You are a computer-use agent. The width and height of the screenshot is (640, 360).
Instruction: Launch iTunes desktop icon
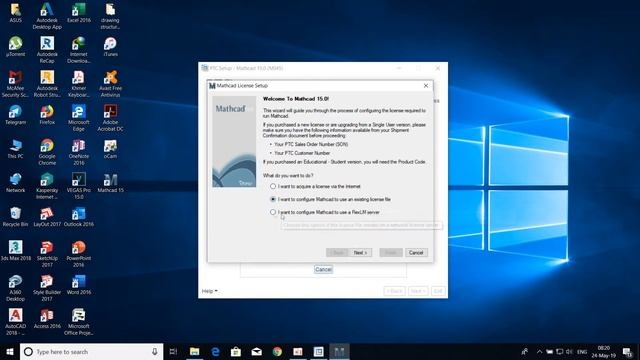(x=110, y=47)
